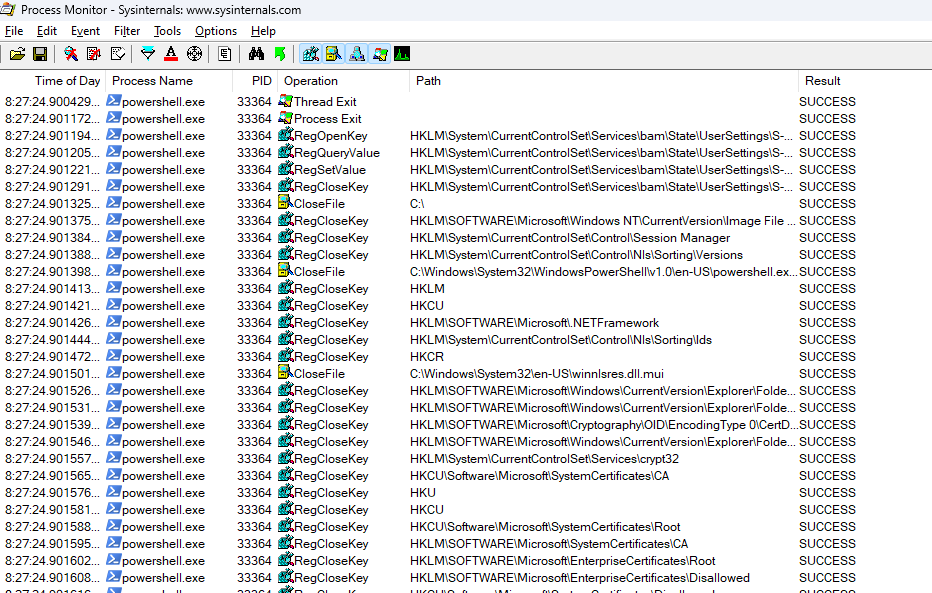
Task: Select the Services\crypt32 registry path
Action: [x=544, y=459]
